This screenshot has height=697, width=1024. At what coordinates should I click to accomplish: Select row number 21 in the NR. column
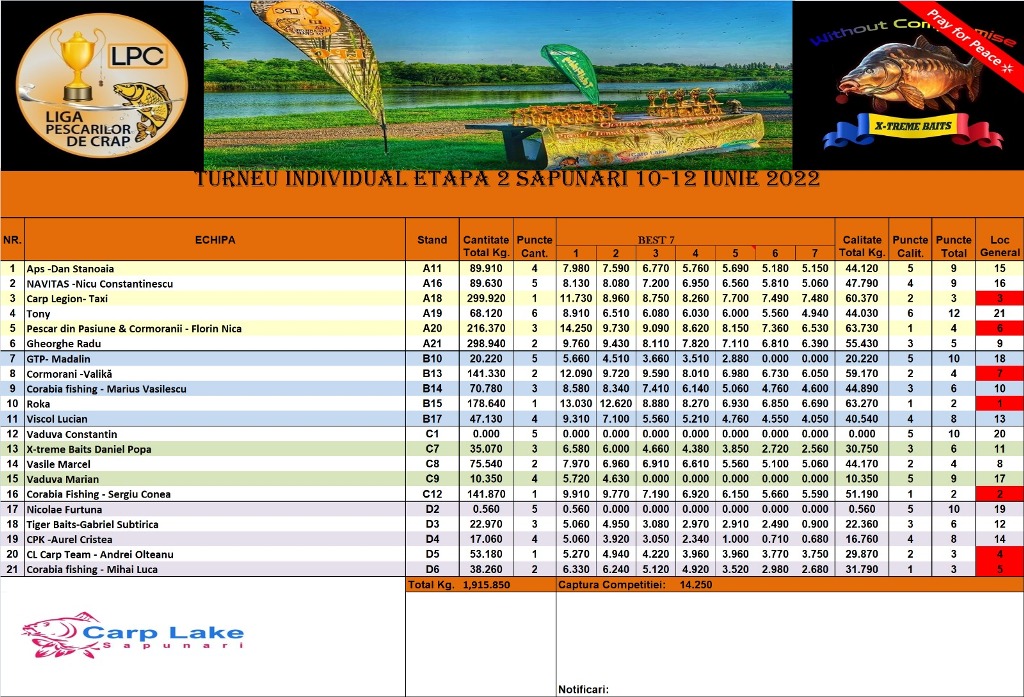coord(13,569)
